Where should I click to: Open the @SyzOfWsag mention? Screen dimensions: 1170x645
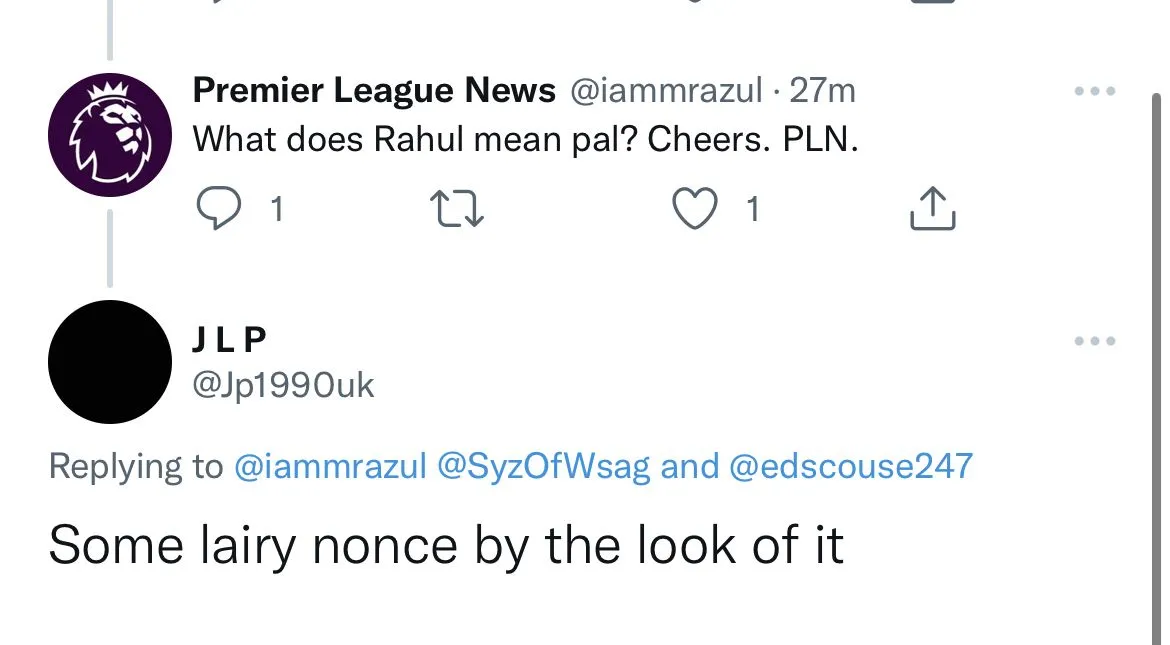(x=544, y=466)
